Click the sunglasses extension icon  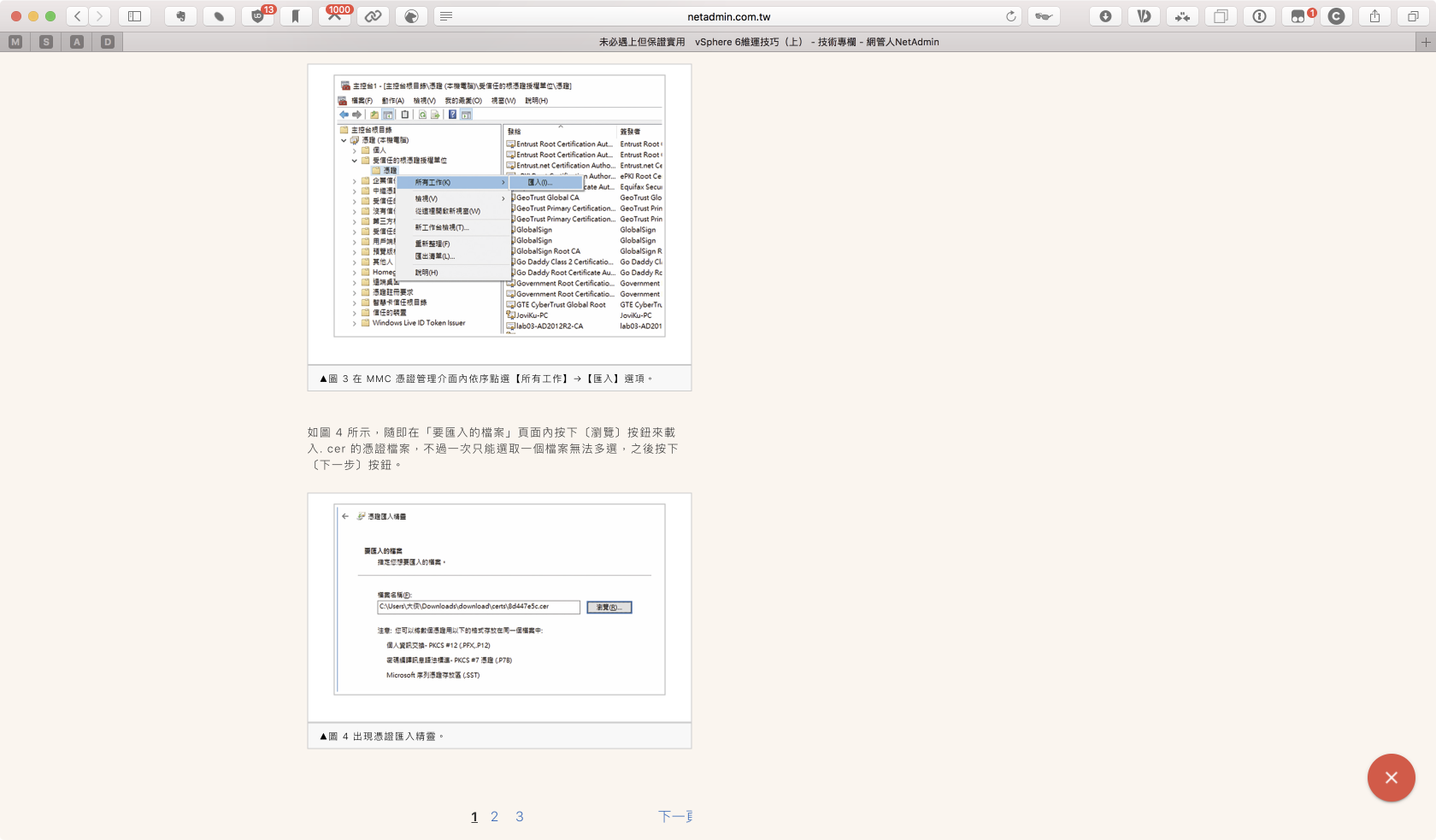coord(1044,16)
